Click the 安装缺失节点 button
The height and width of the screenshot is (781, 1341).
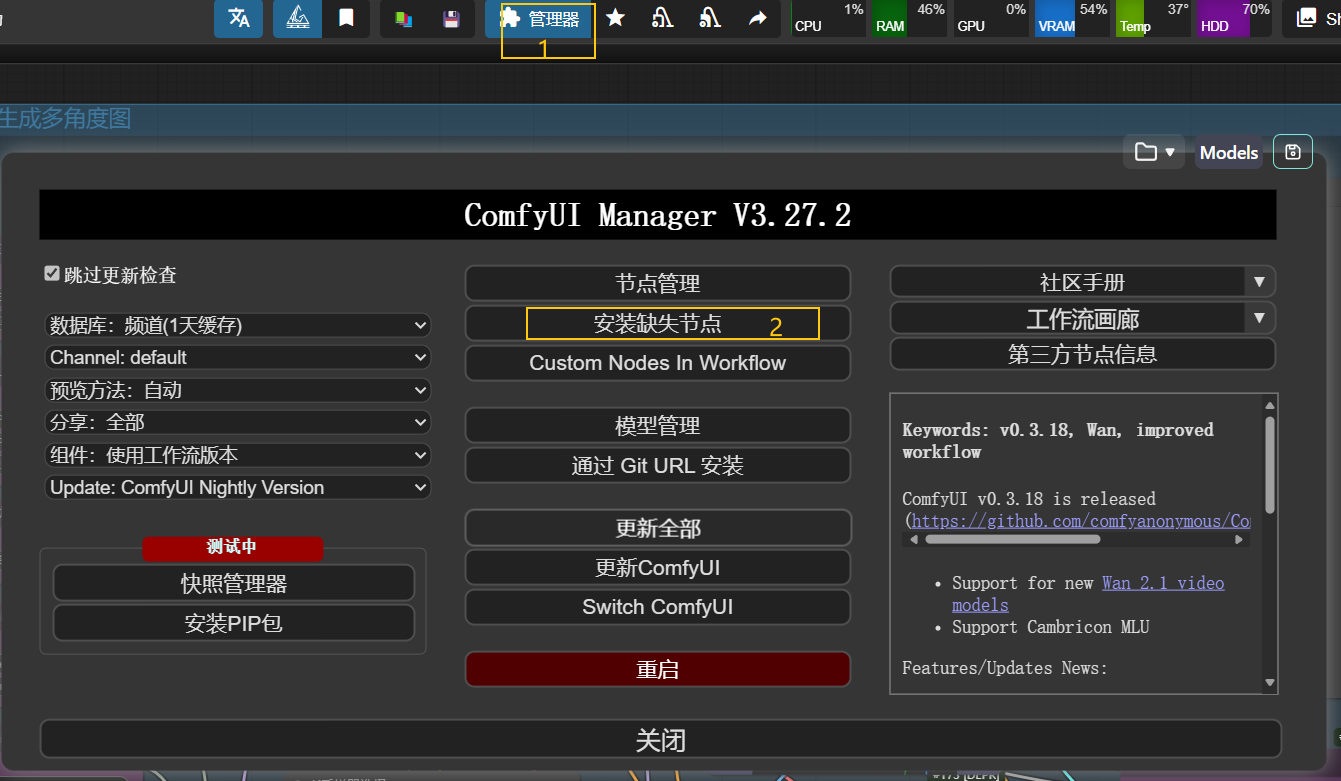pos(658,323)
